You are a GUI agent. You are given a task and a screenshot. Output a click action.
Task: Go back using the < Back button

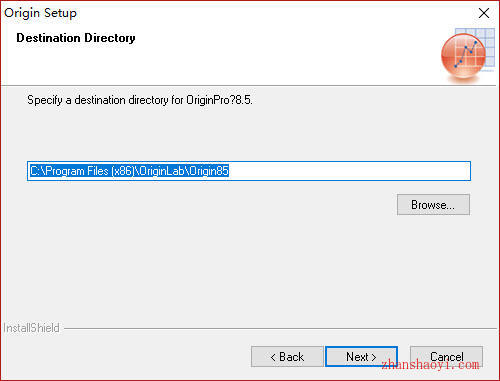pyautogui.click(x=287, y=357)
